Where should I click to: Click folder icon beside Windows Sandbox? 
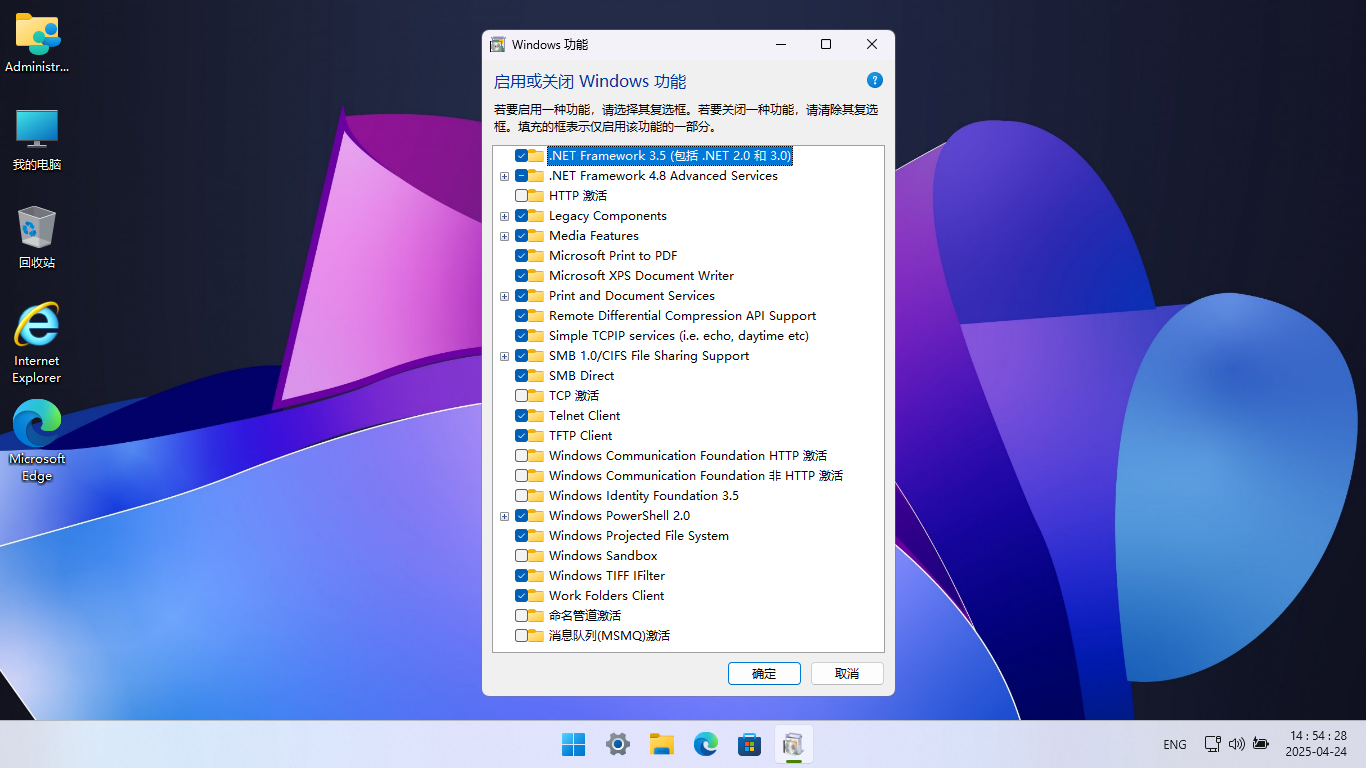click(x=537, y=555)
